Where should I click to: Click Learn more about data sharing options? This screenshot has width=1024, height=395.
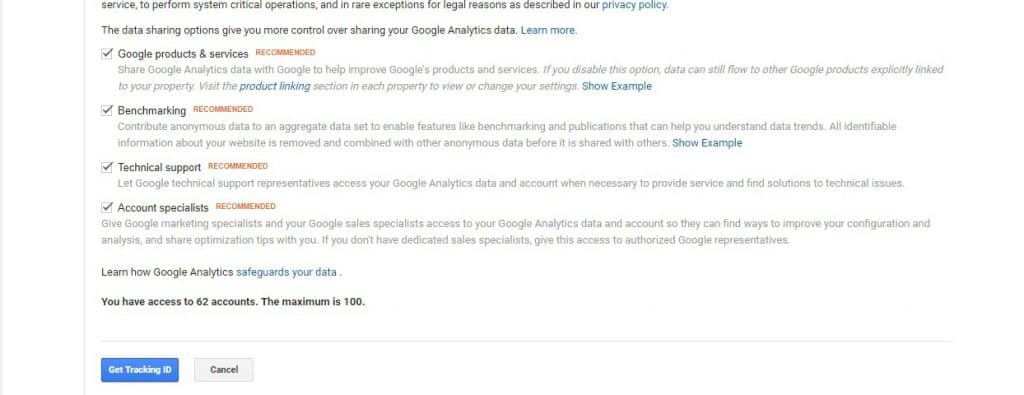point(547,30)
